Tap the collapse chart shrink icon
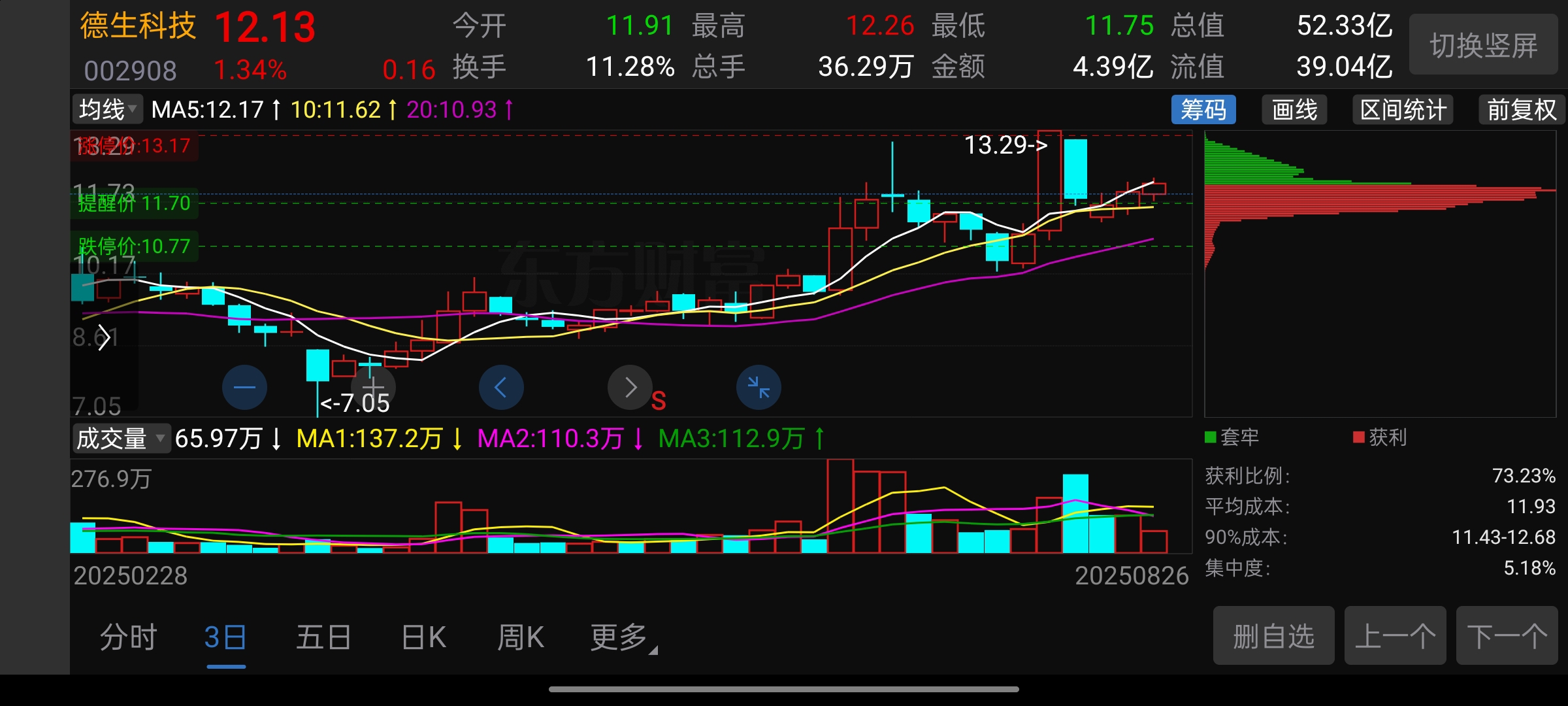This screenshot has height=706, width=1568. (759, 388)
